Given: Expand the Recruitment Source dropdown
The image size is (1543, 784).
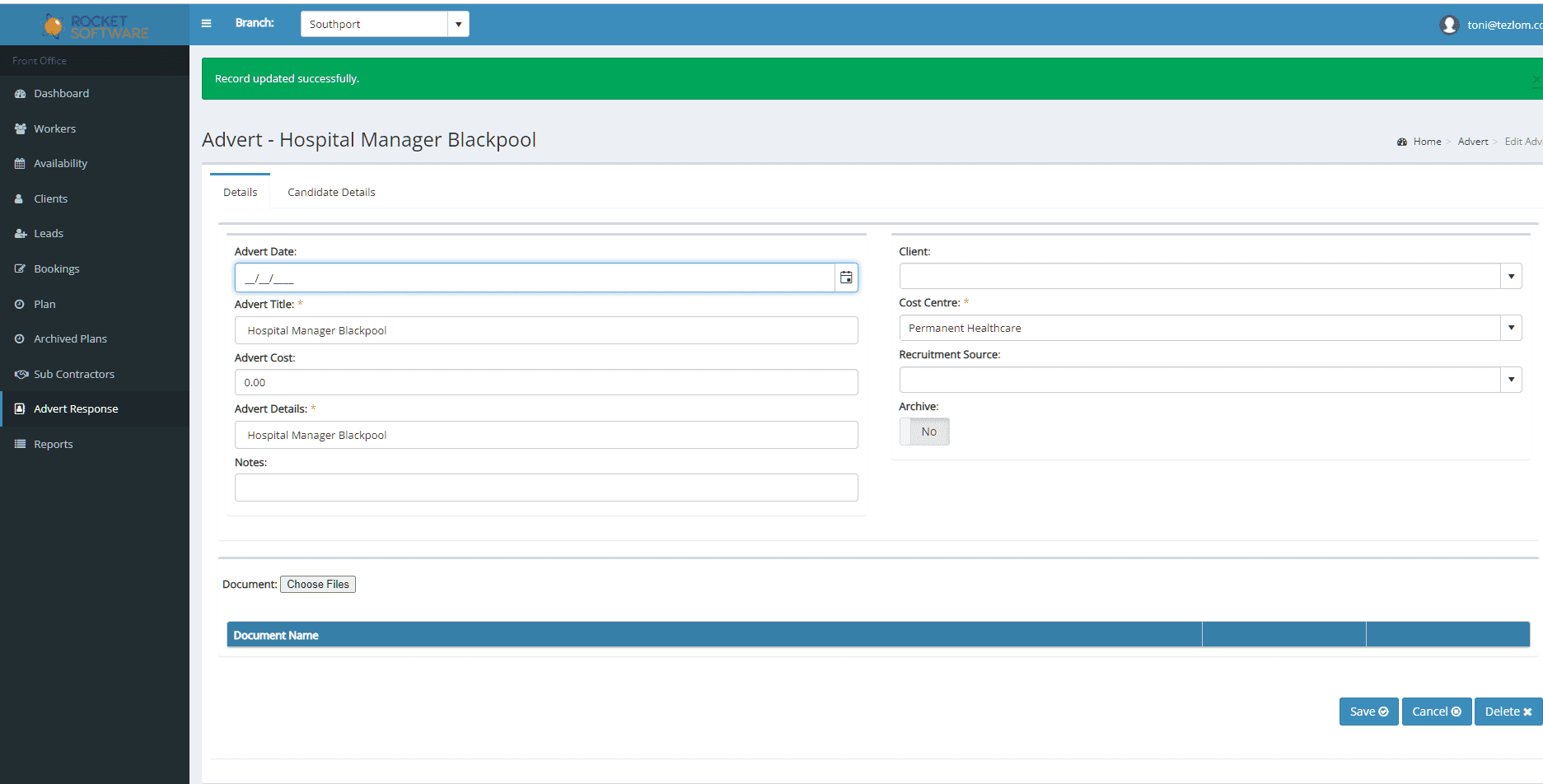Looking at the screenshot, I should (1510, 380).
